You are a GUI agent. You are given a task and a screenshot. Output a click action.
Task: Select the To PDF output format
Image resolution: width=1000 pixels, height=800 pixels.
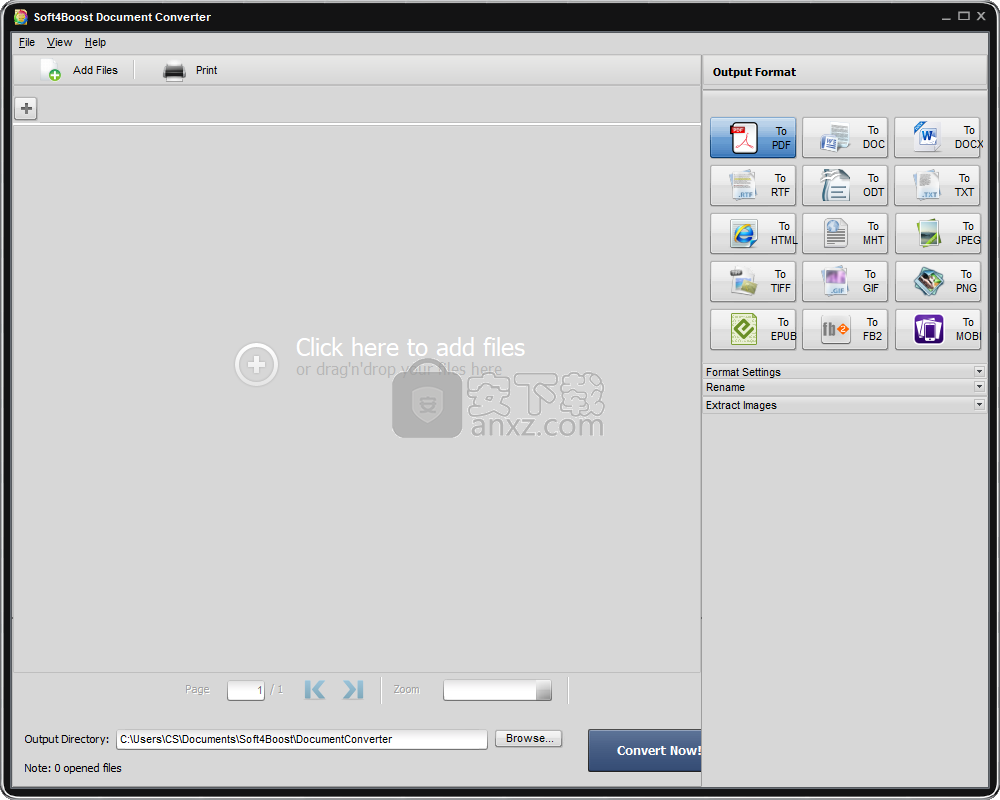click(x=753, y=138)
